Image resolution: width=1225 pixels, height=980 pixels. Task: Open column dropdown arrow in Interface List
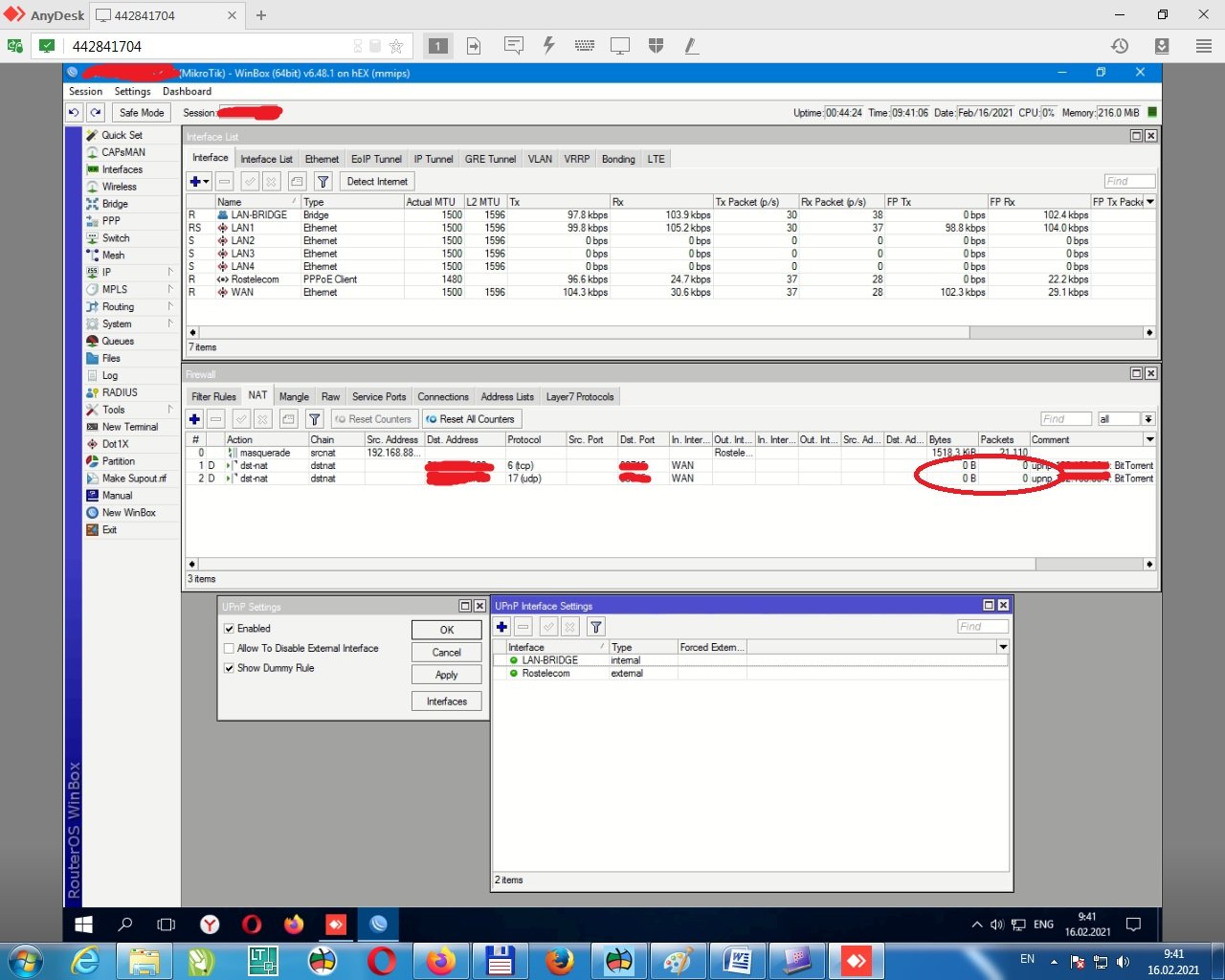[1149, 202]
